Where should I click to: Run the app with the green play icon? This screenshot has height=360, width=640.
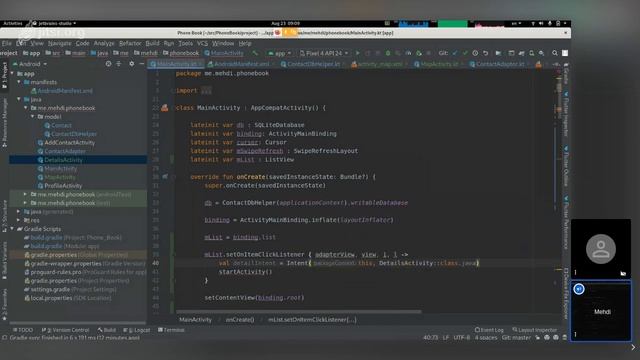click(x=358, y=53)
